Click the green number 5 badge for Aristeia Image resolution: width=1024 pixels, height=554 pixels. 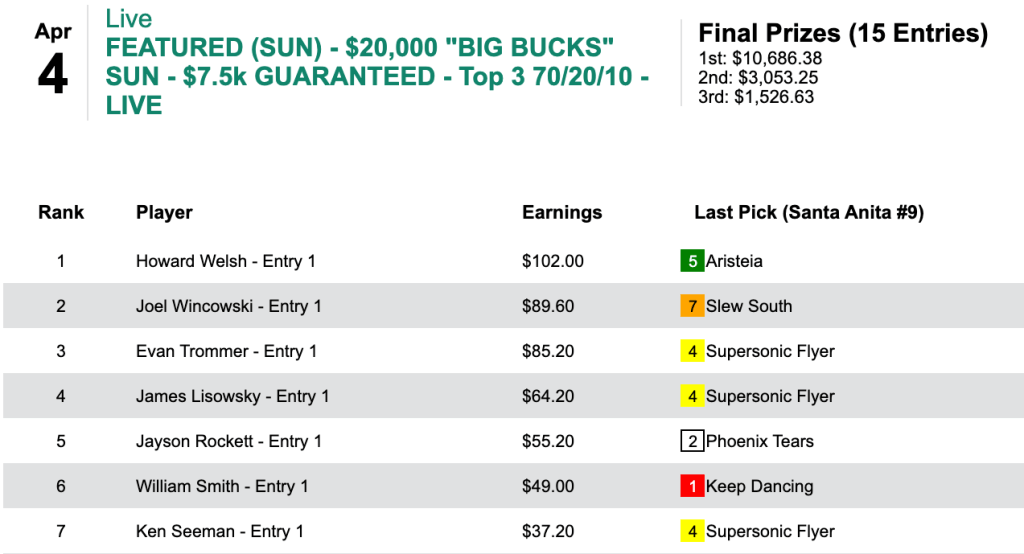[x=692, y=261]
